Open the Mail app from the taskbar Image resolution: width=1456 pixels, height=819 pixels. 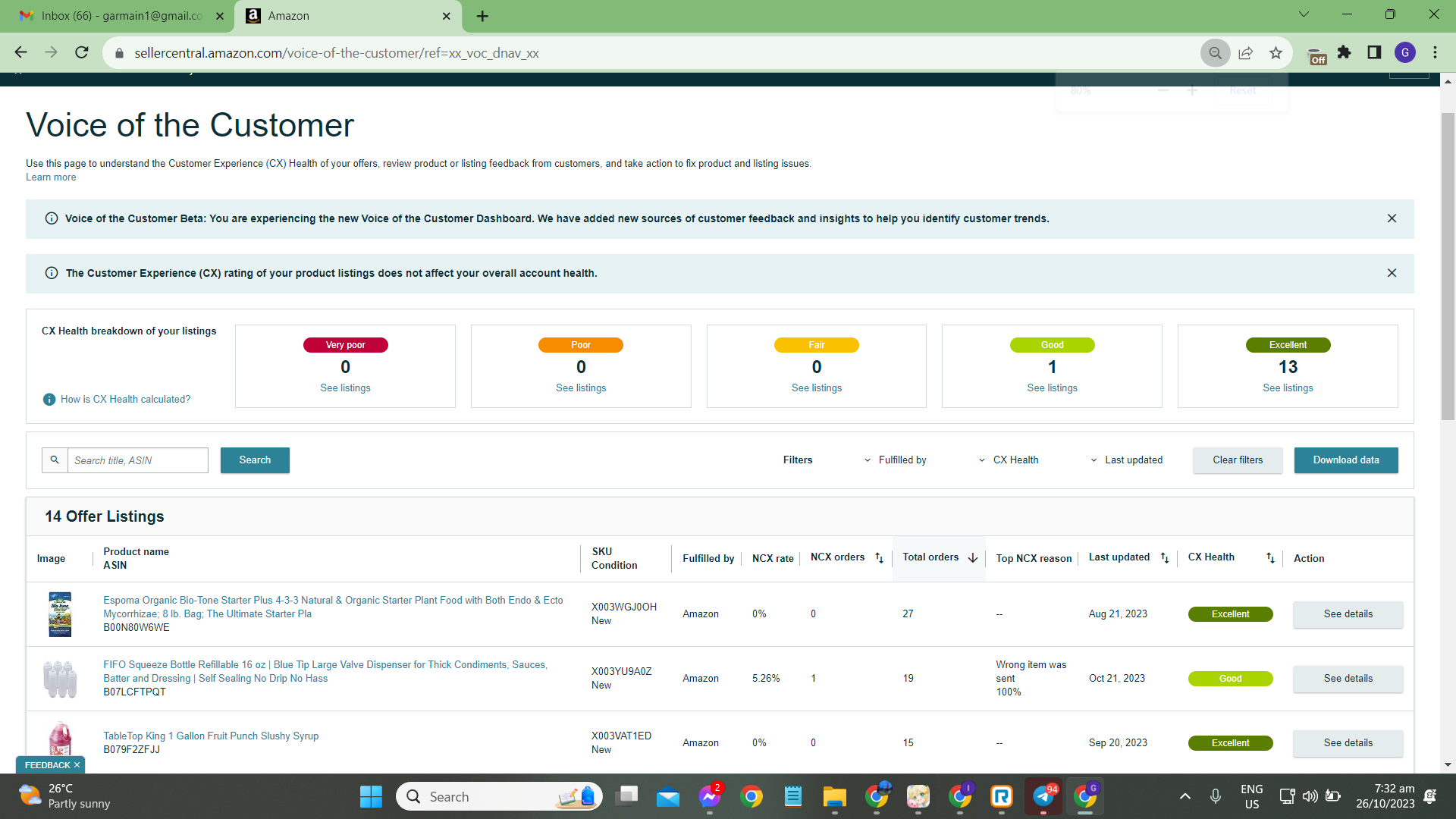[668, 796]
